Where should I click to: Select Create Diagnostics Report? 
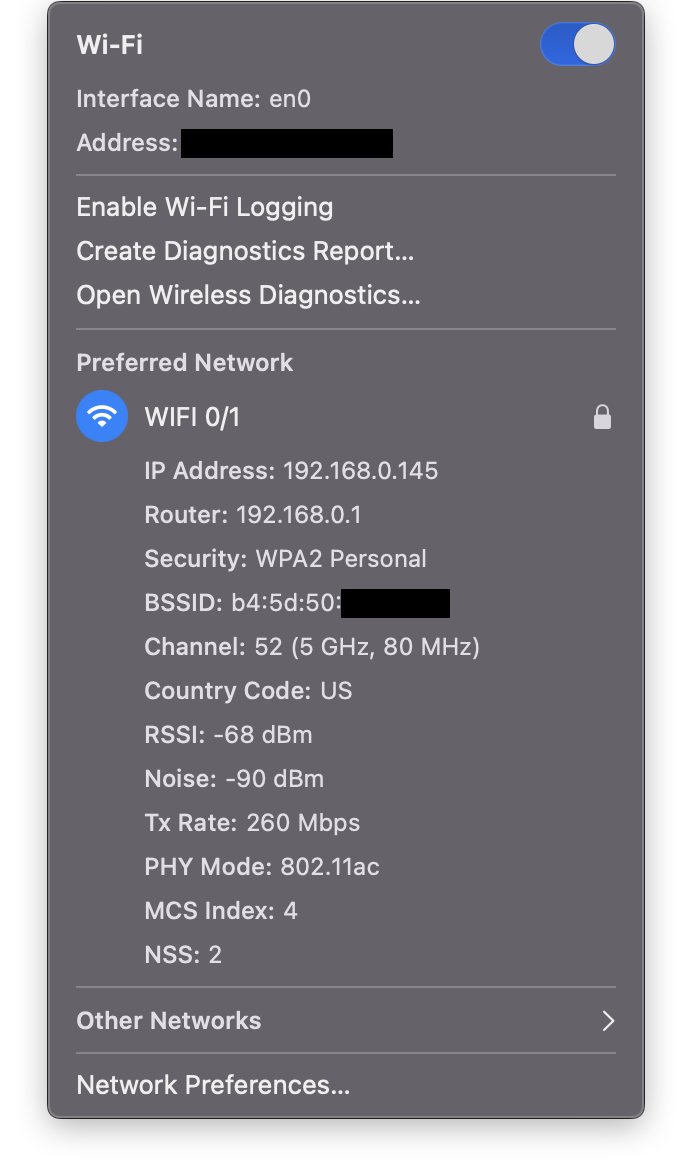245,251
